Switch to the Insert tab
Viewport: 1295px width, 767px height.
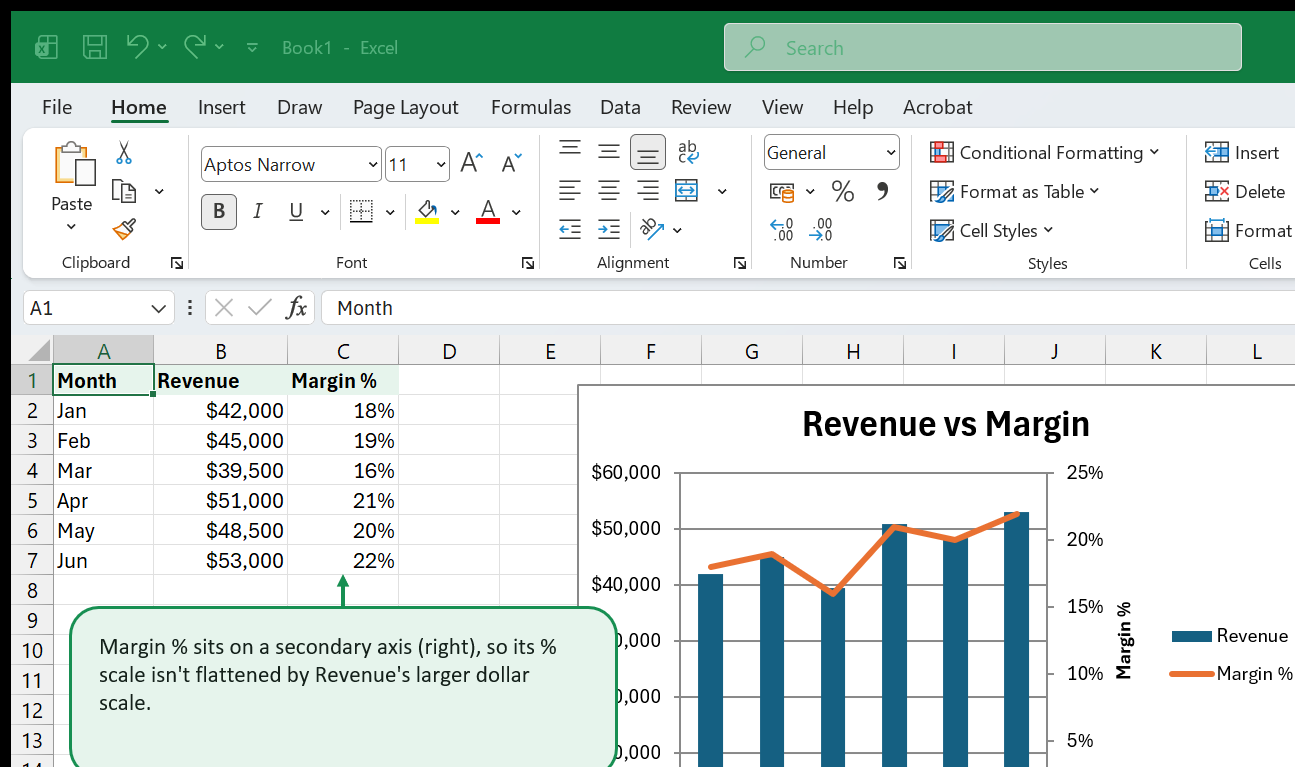pos(222,107)
